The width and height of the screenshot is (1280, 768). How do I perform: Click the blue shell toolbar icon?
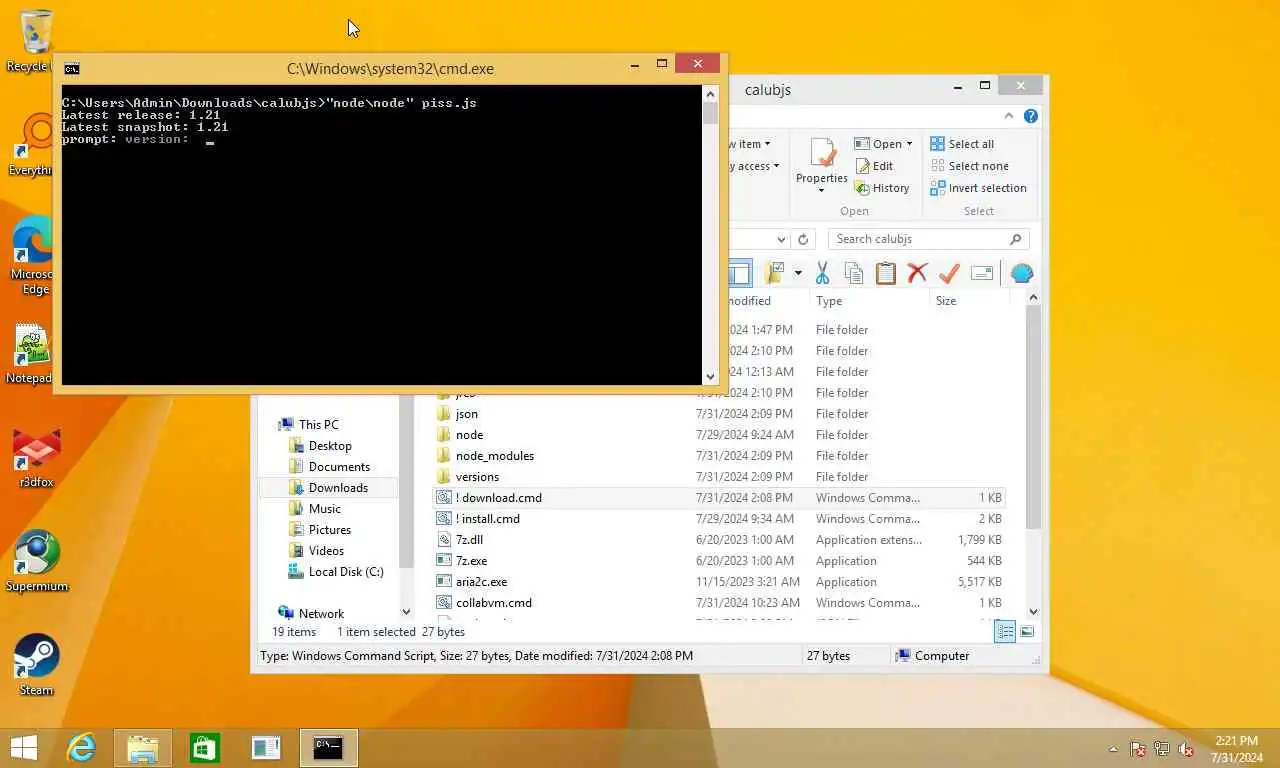click(x=1022, y=273)
